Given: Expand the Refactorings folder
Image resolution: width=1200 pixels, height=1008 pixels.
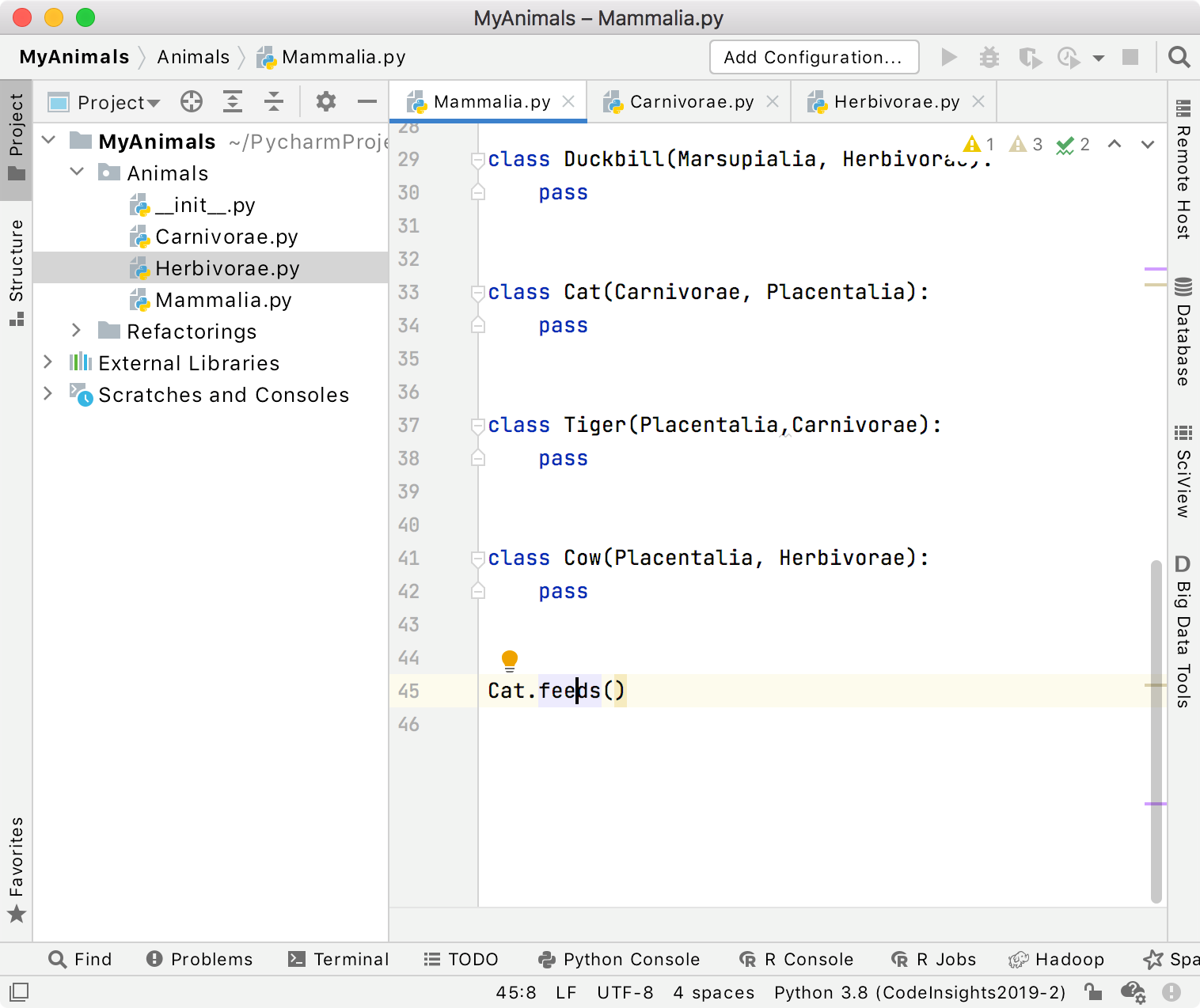Looking at the screenshot, I should click(77, 331).
